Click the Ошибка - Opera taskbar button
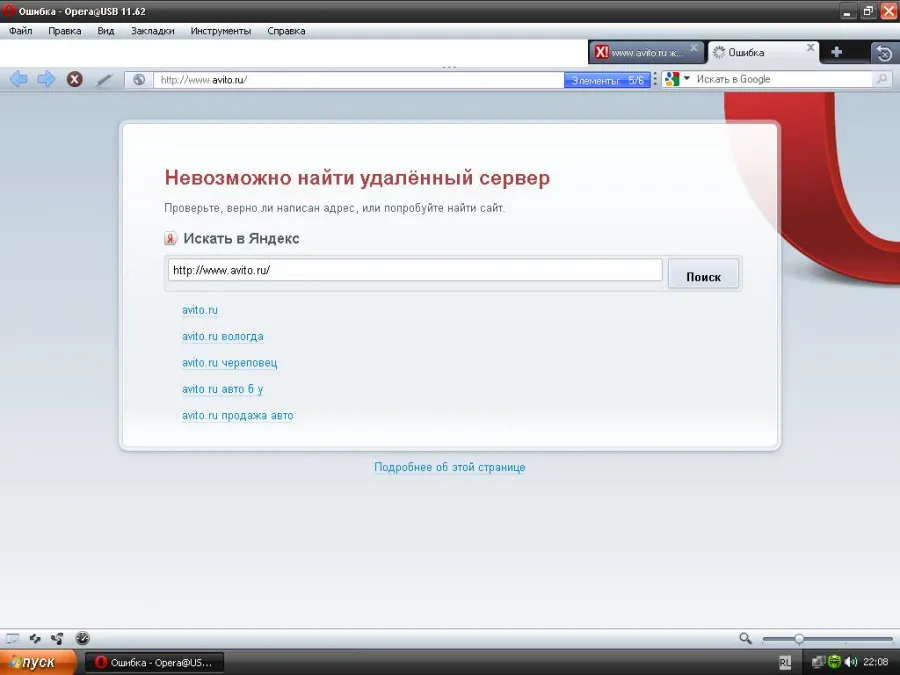This screenshot has height=675, width=900. (x=154, y=662)
